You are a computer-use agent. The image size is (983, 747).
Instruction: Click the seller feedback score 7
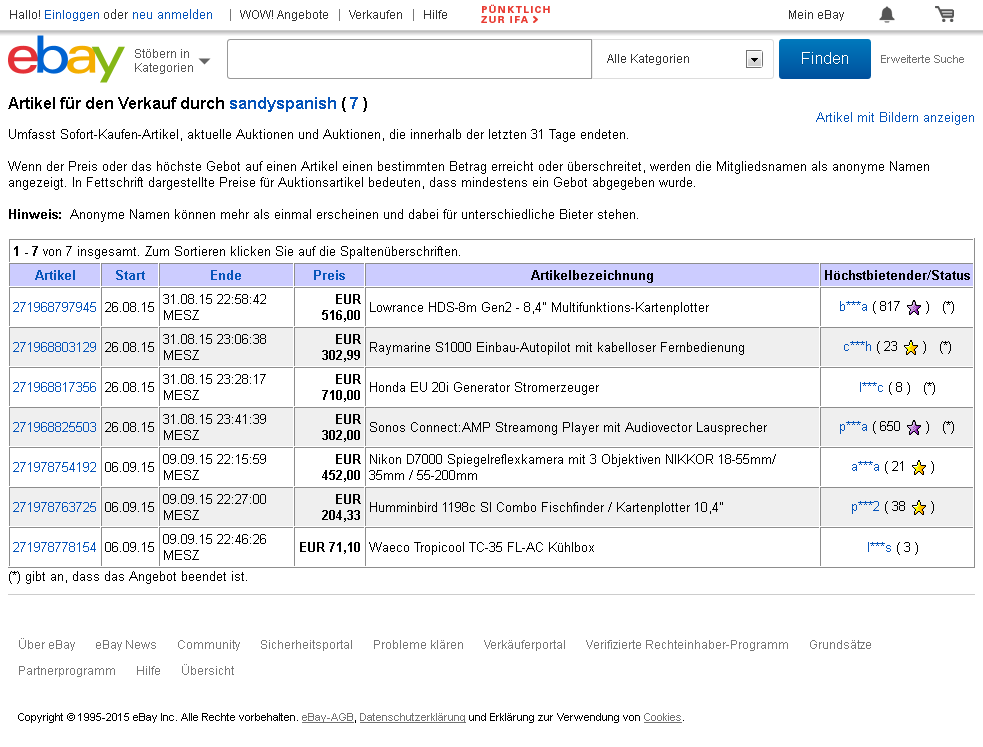coord(354,103)
